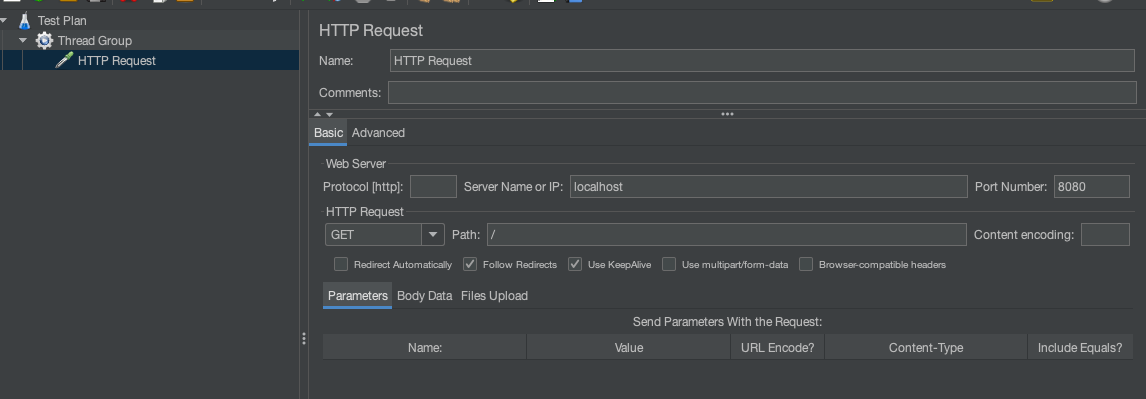
Task: Focus the Comments text field
Action: click(762, 93)
